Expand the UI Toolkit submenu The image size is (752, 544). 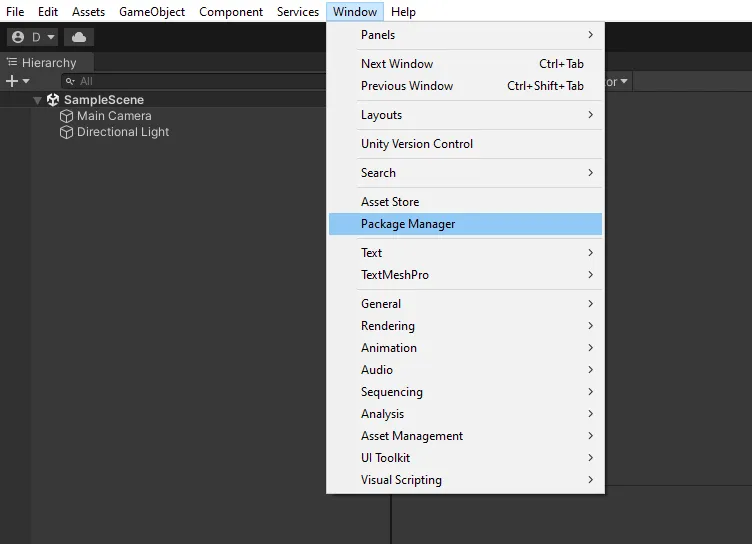tap(465, 458)
